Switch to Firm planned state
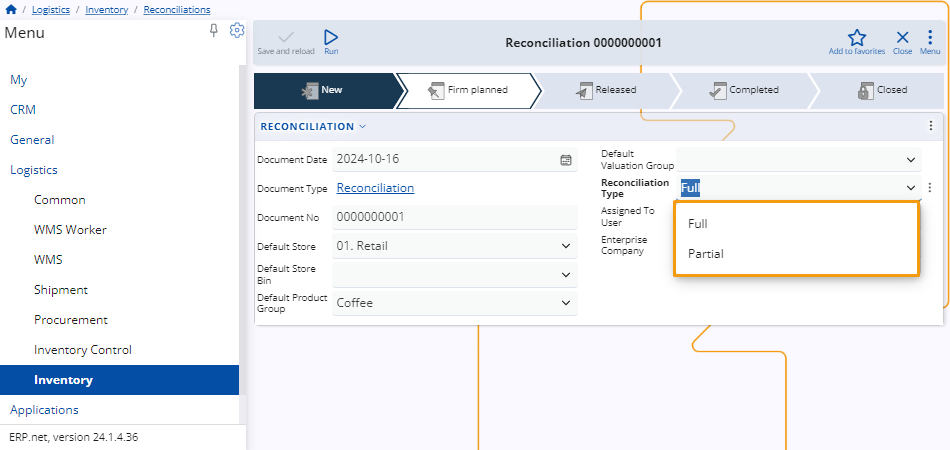The height and width of the screenshot is (450, 950). (468, 90)
